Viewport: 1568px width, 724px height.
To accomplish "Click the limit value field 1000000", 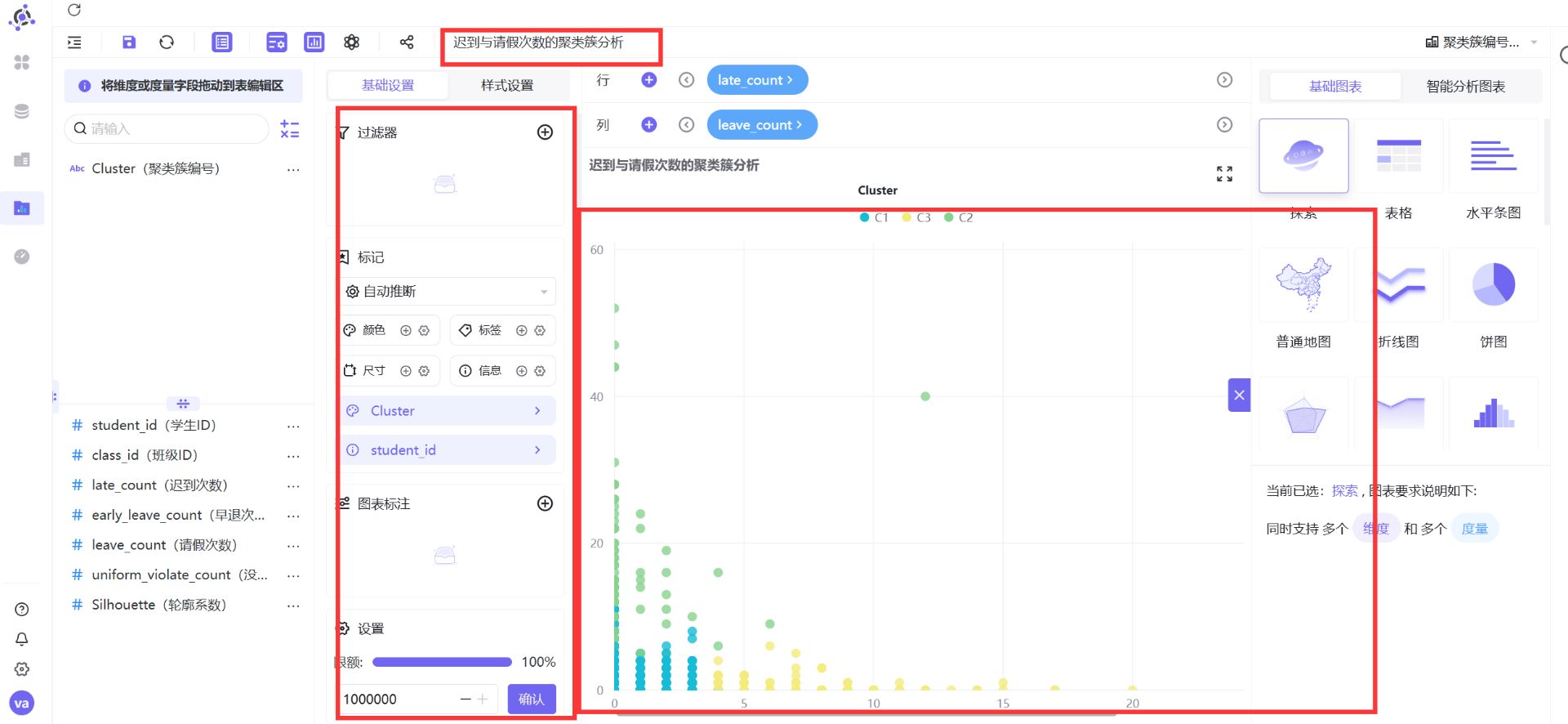I will point(399,699).
